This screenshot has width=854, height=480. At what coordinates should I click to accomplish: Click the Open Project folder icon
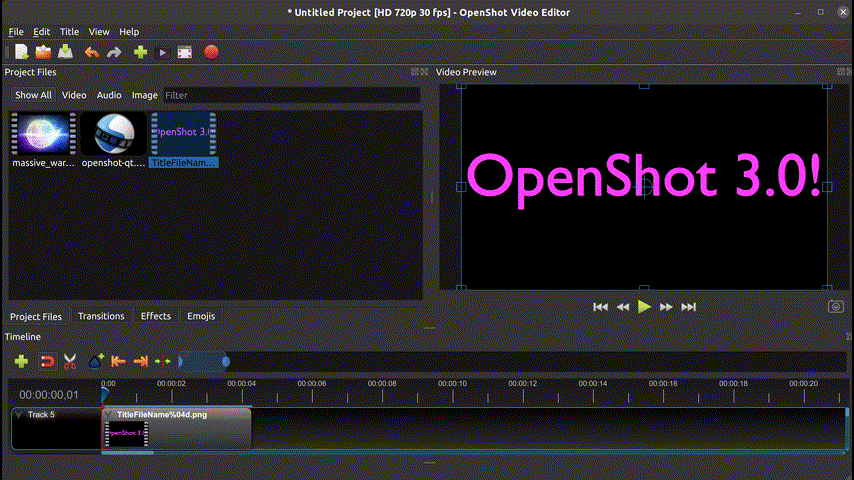(x=43, y=52)
